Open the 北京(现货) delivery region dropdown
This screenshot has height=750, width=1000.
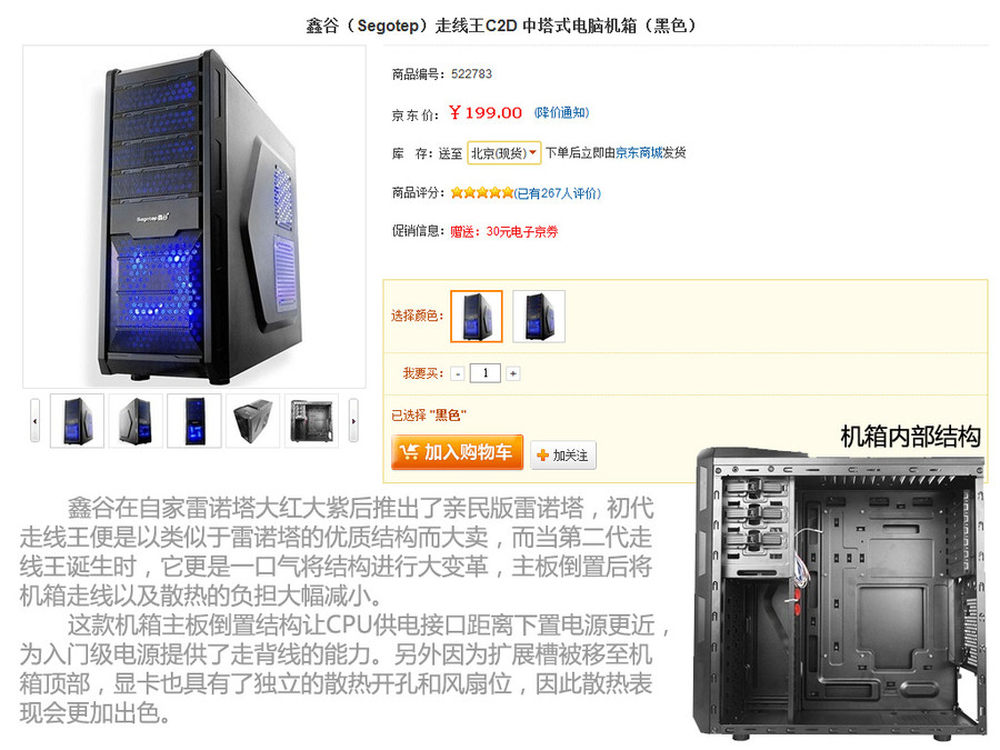click(504, 153)
